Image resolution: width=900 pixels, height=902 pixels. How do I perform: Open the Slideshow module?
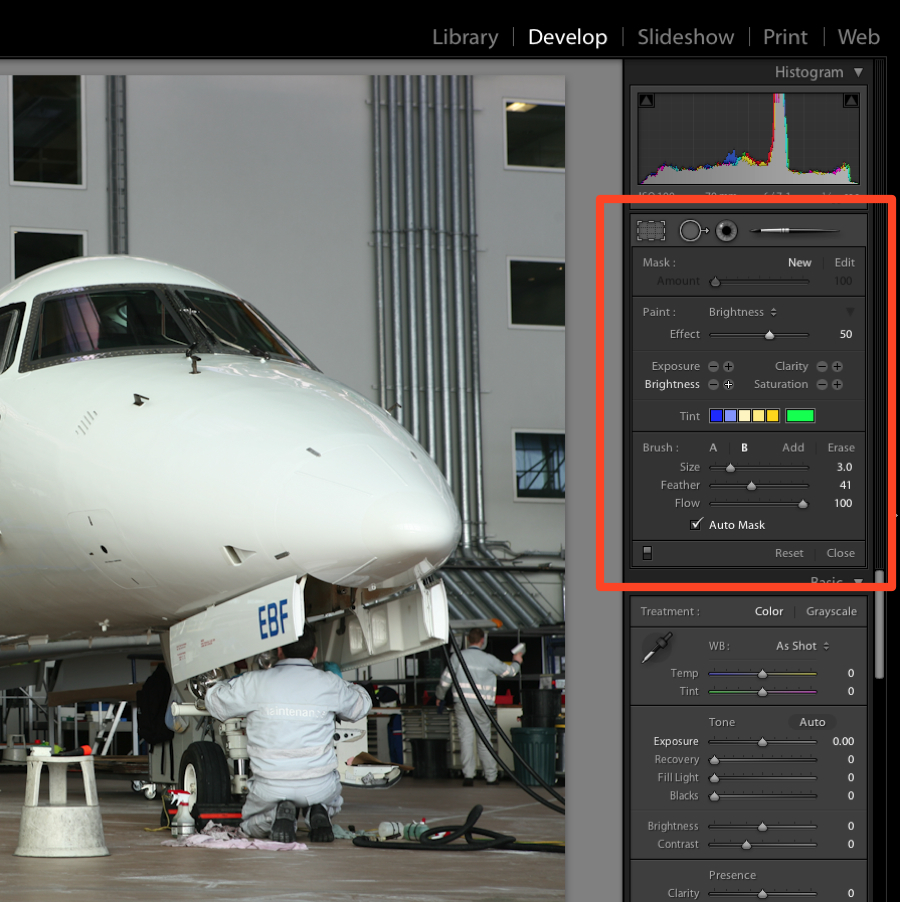click(685, 37)
